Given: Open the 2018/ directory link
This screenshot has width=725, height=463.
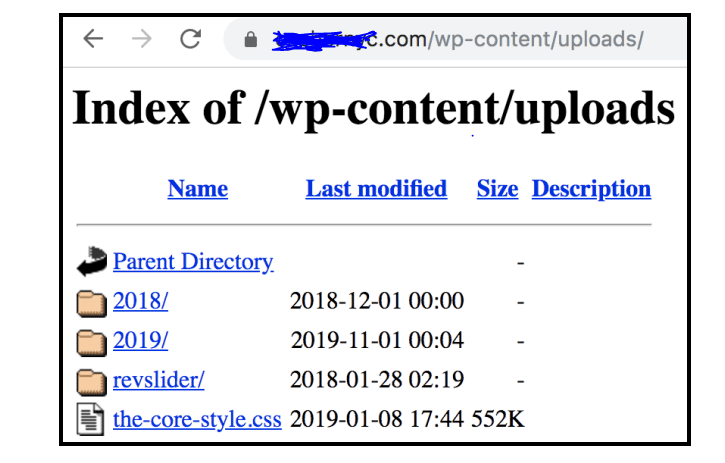Looking at the screenshot, I should pyautogui.click(x=141, y=301).
